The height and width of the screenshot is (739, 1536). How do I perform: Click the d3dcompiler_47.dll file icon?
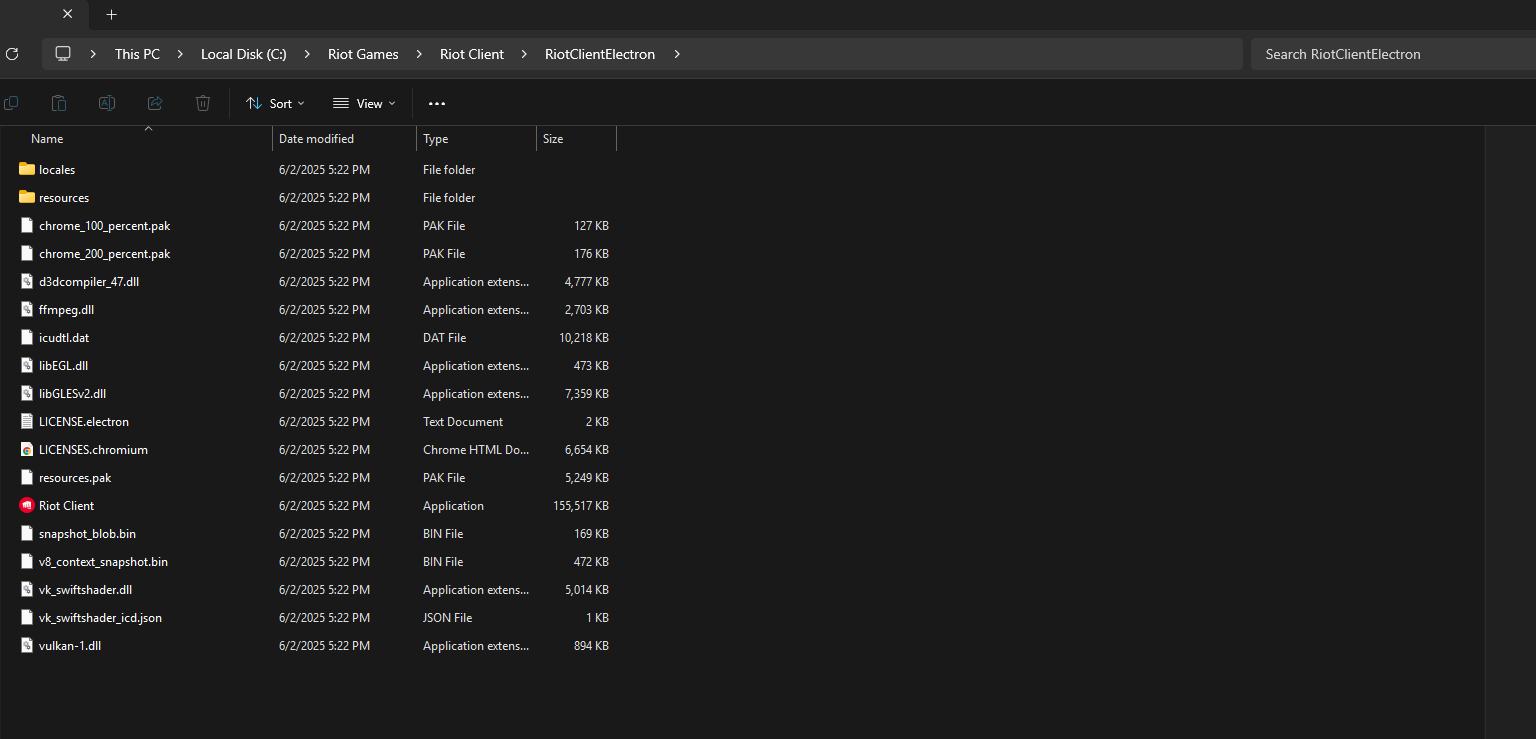pyautogui.click(x=27, y=281)
